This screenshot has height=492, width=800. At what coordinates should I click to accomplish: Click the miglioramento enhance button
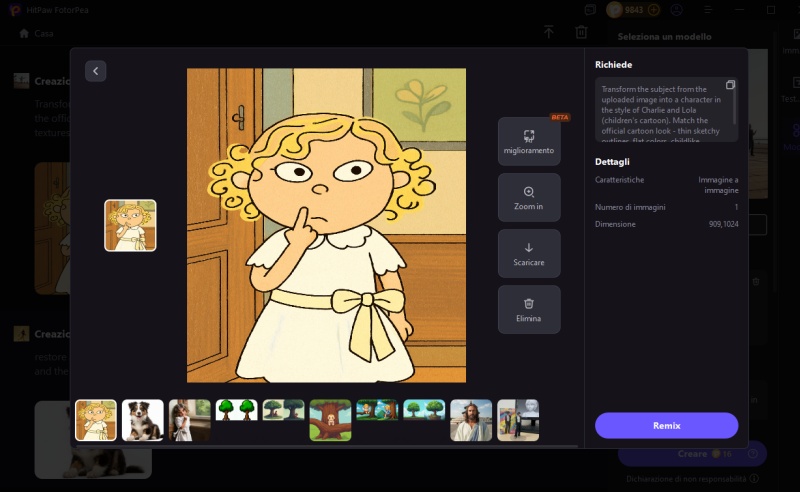click(529, 141)
